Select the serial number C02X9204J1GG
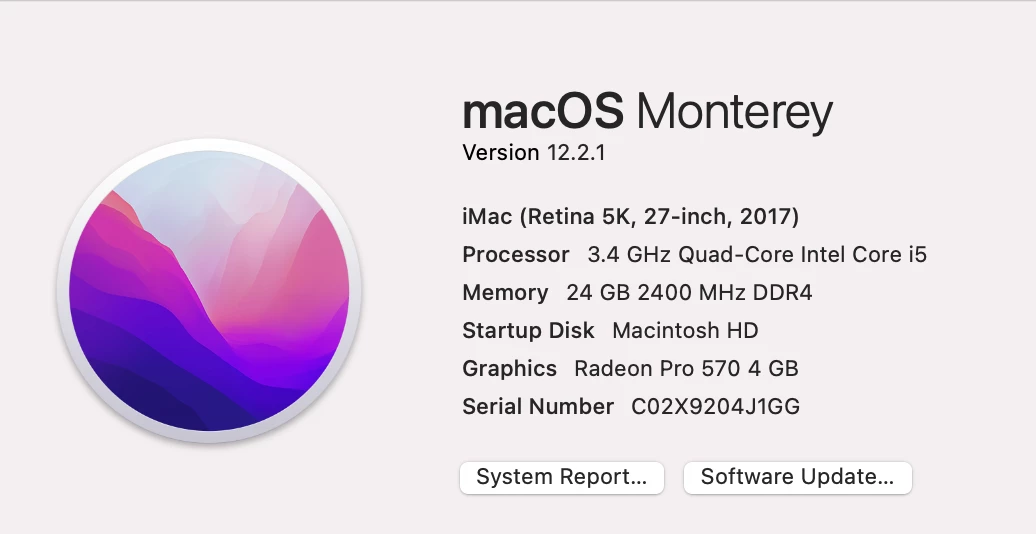1036x534 pixels. coord(716,406)
